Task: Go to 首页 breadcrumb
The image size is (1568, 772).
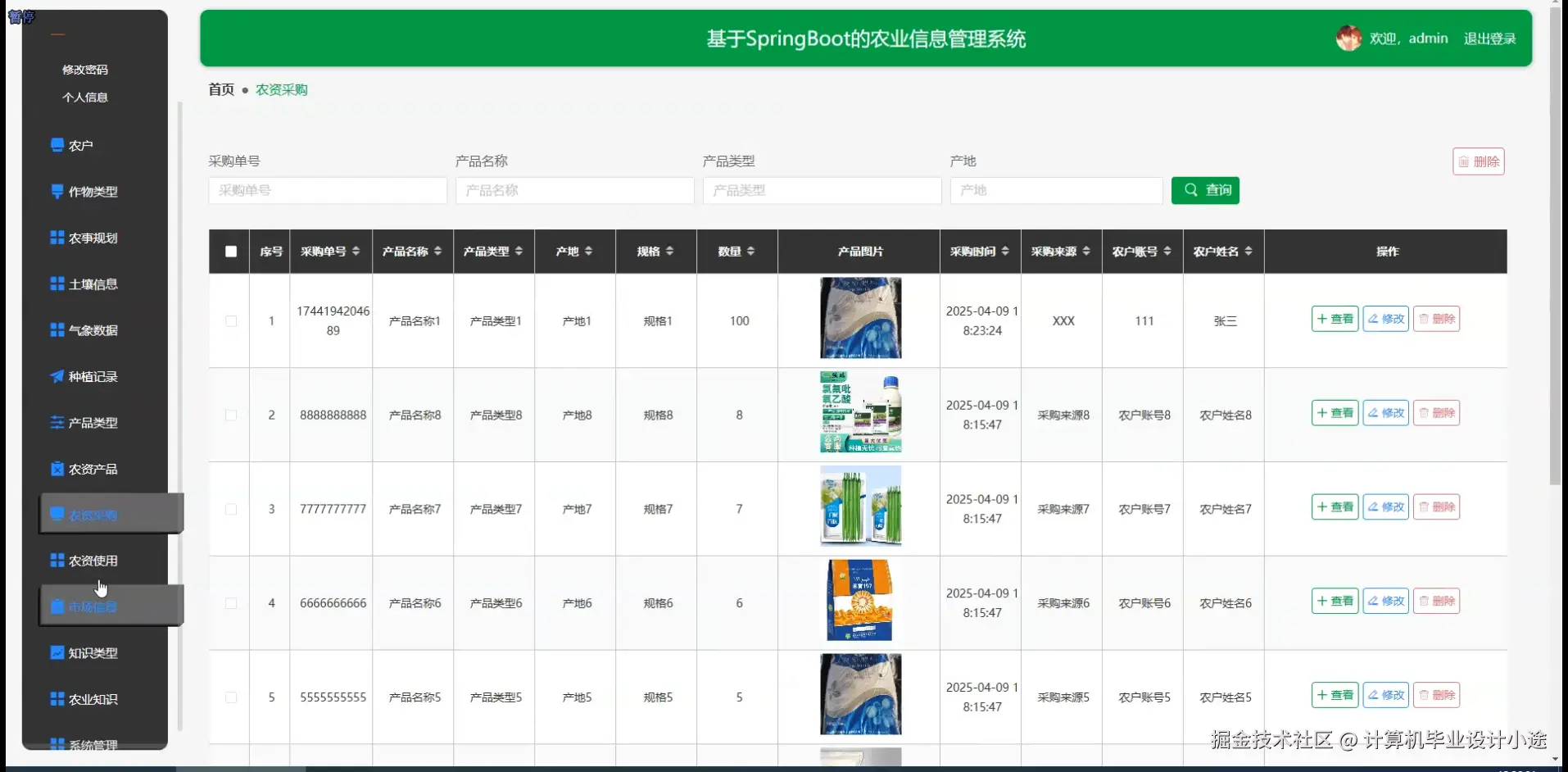Action: (x=221, y=89)
